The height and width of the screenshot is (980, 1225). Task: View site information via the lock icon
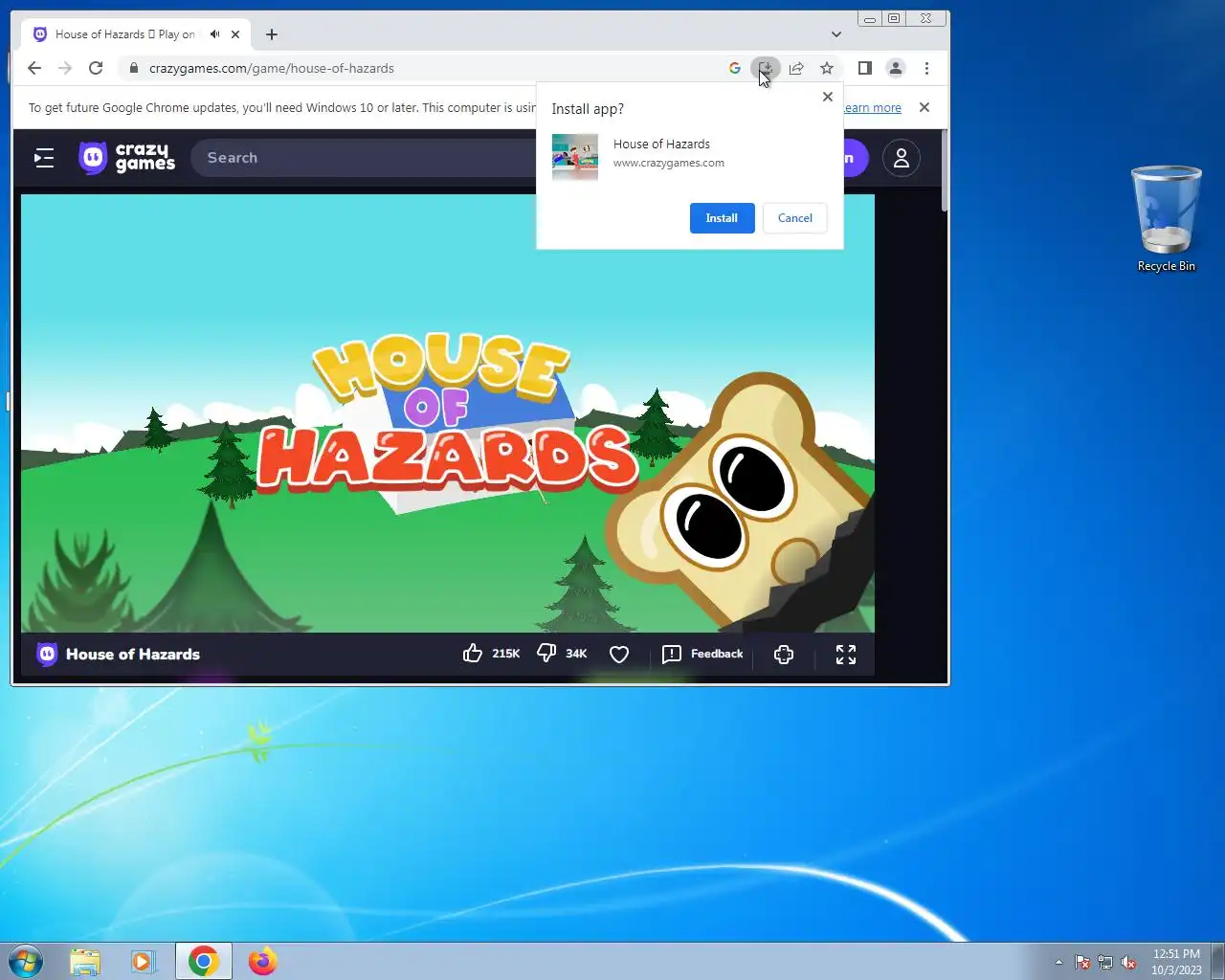pyautogui.click(x=133, y=68)
